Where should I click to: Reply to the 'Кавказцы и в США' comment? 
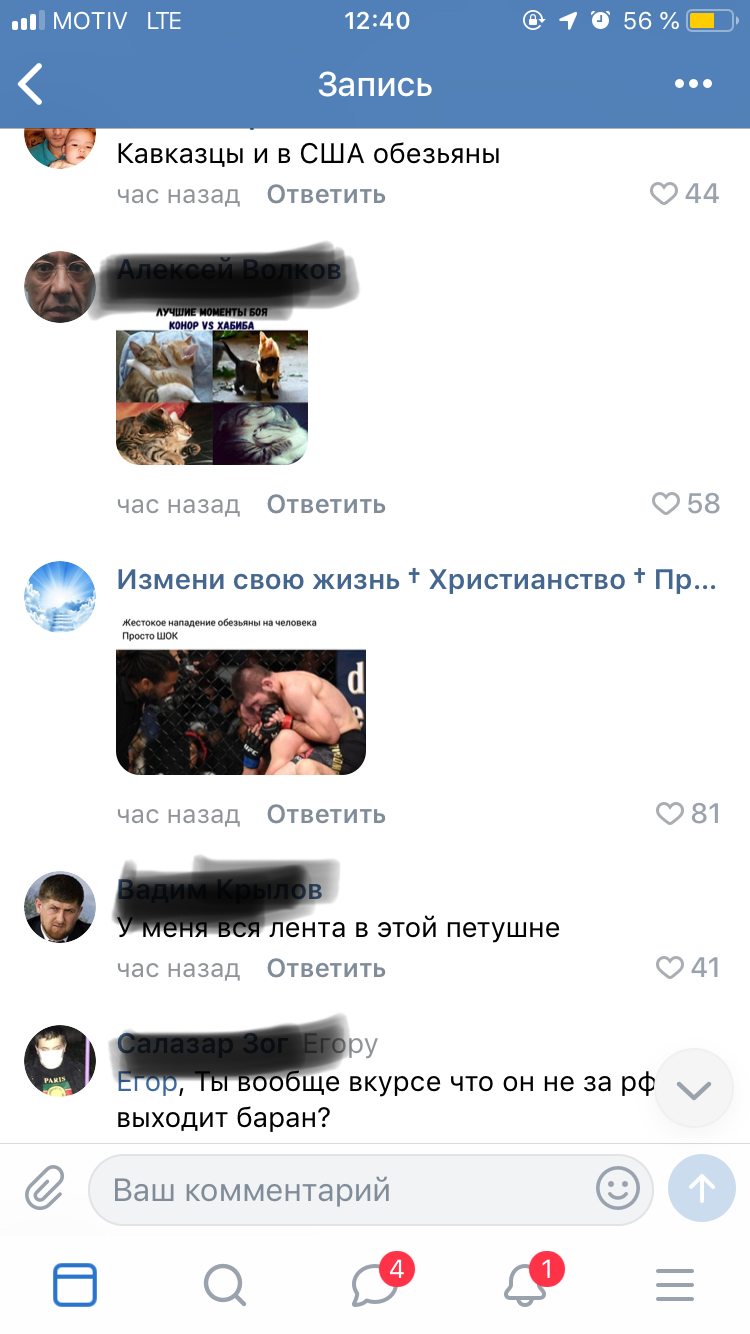326,194
